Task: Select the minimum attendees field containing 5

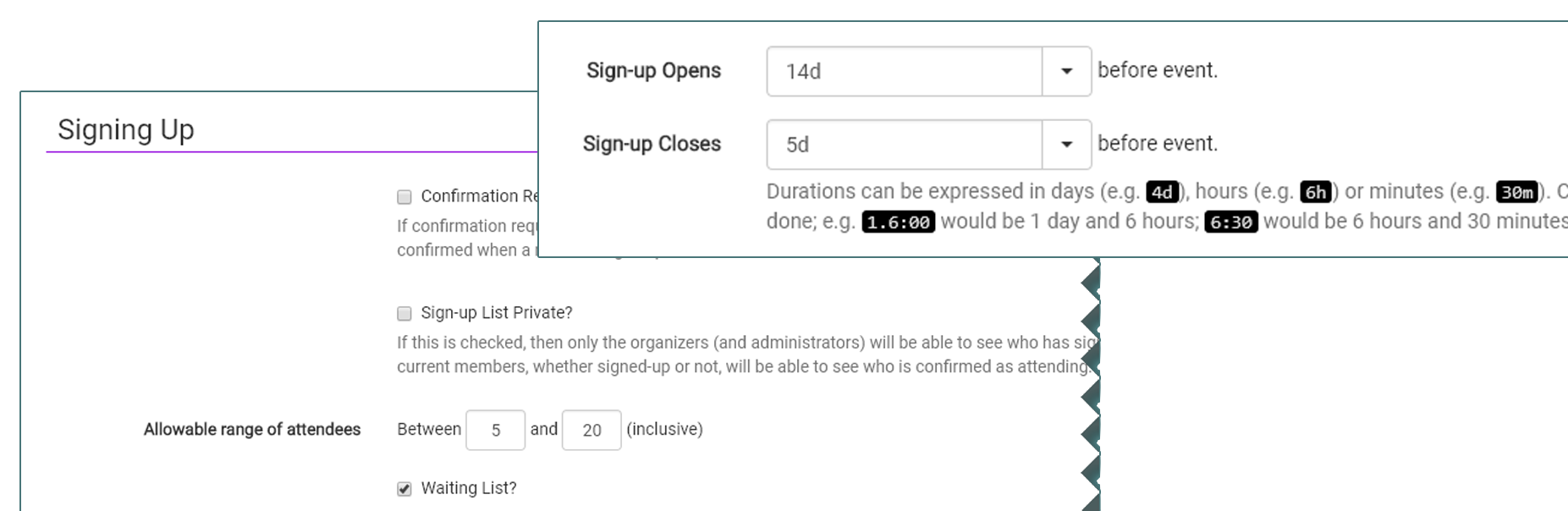Action: pos(495,430)
